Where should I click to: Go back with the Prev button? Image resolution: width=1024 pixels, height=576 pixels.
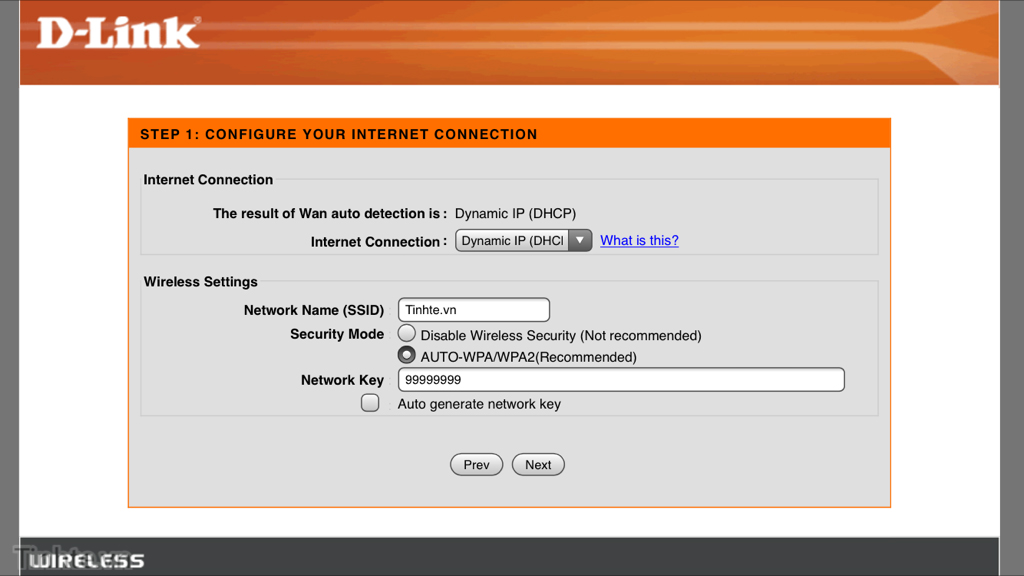click(x=476, y=465)
